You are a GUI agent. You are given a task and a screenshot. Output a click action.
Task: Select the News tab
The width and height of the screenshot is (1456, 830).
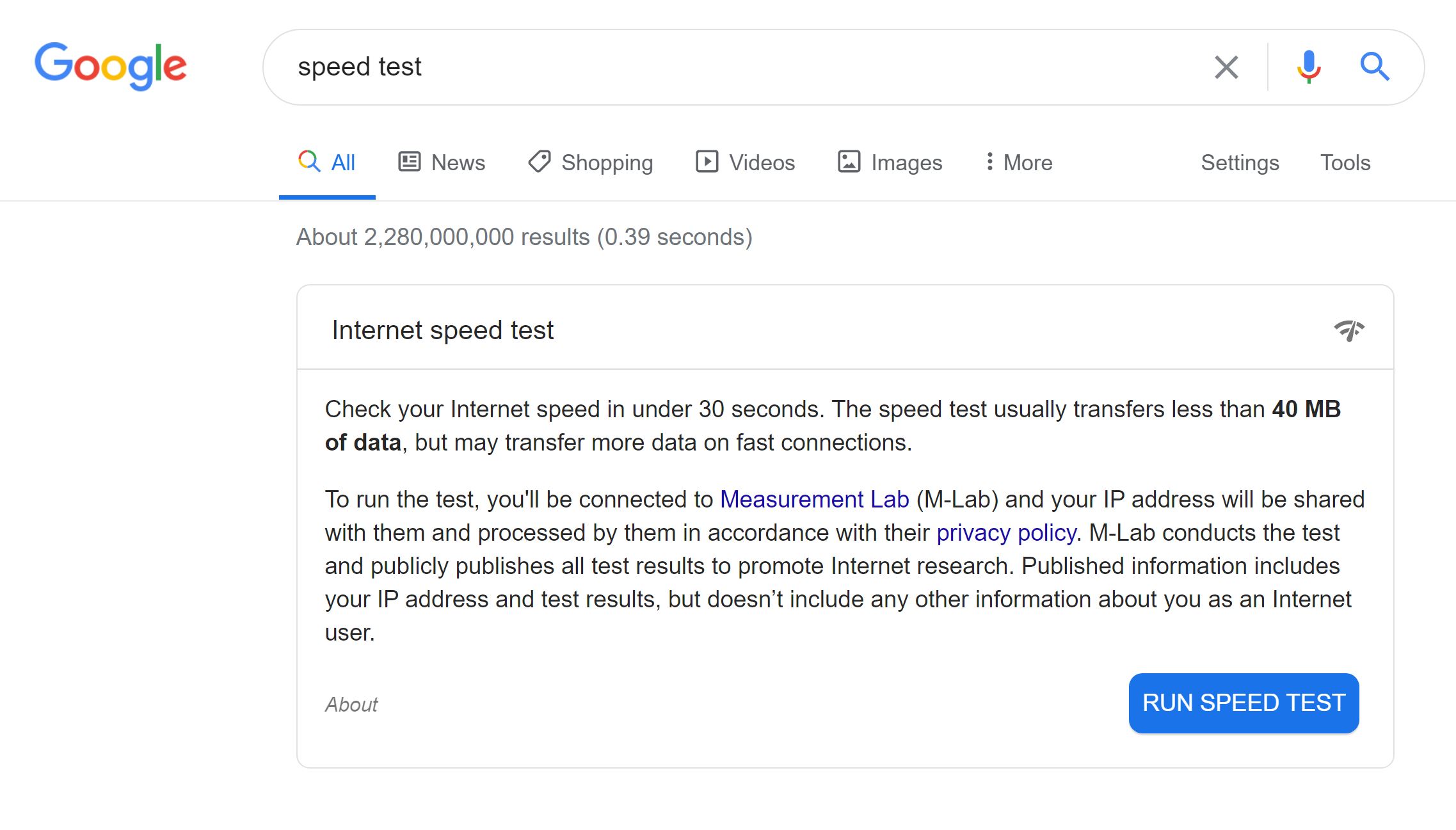click(x=441, y=162)
